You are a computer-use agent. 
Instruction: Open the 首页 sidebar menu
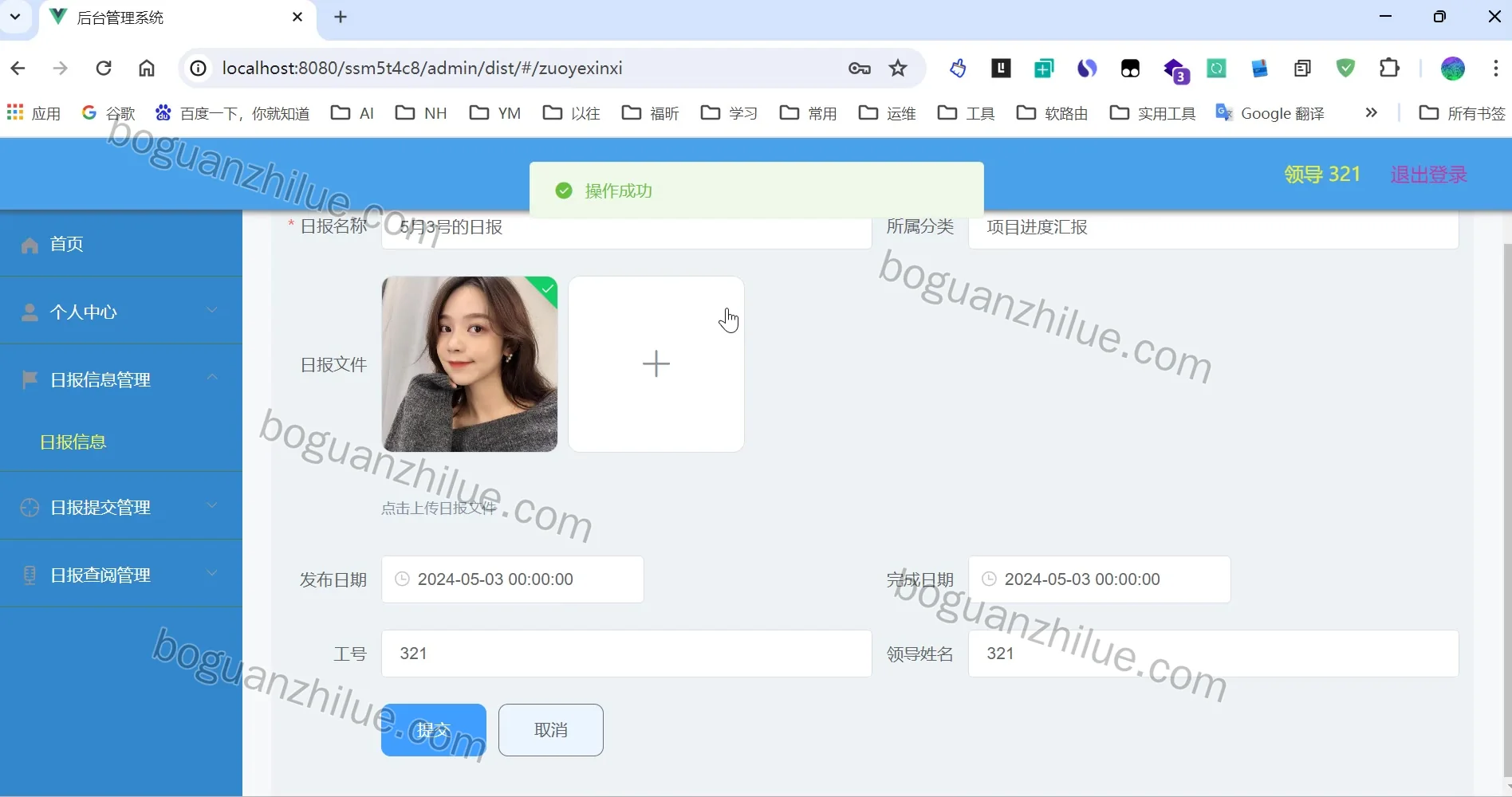pyautogui.click(x=121, y=244)
